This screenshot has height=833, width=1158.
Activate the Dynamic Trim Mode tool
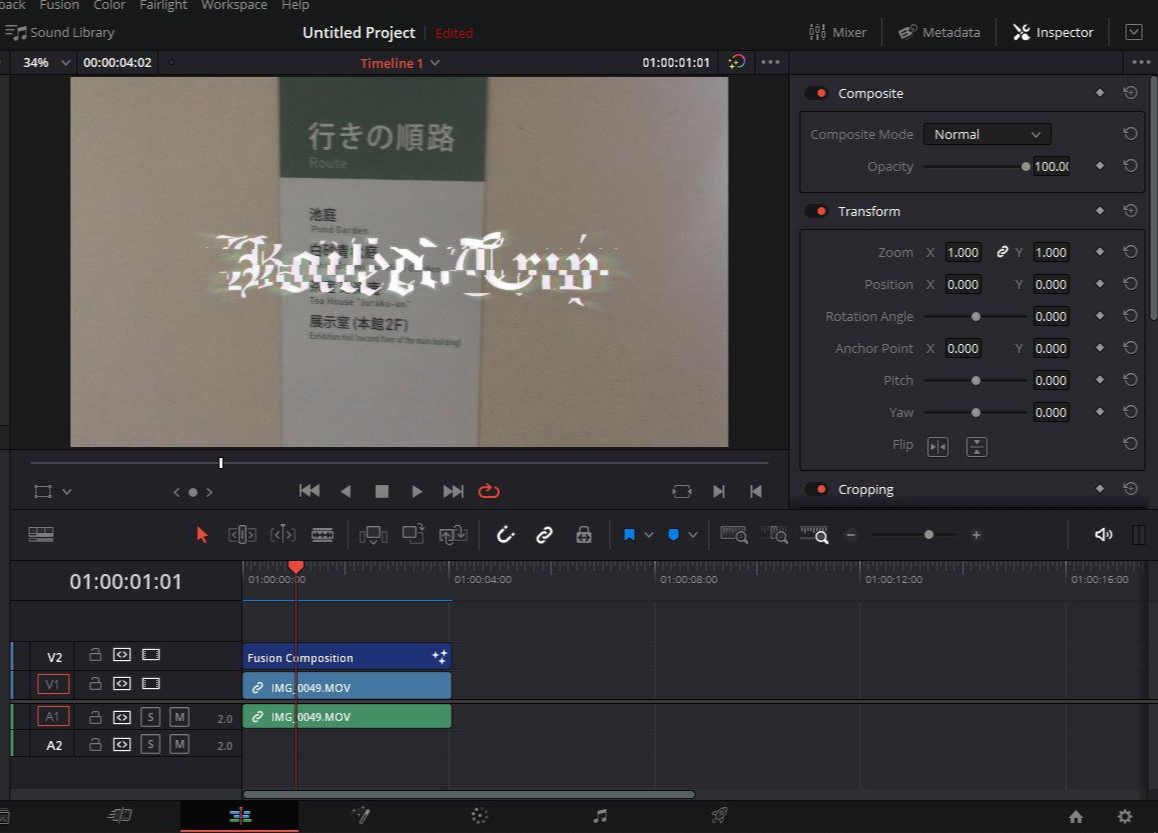tap(283, 535)
